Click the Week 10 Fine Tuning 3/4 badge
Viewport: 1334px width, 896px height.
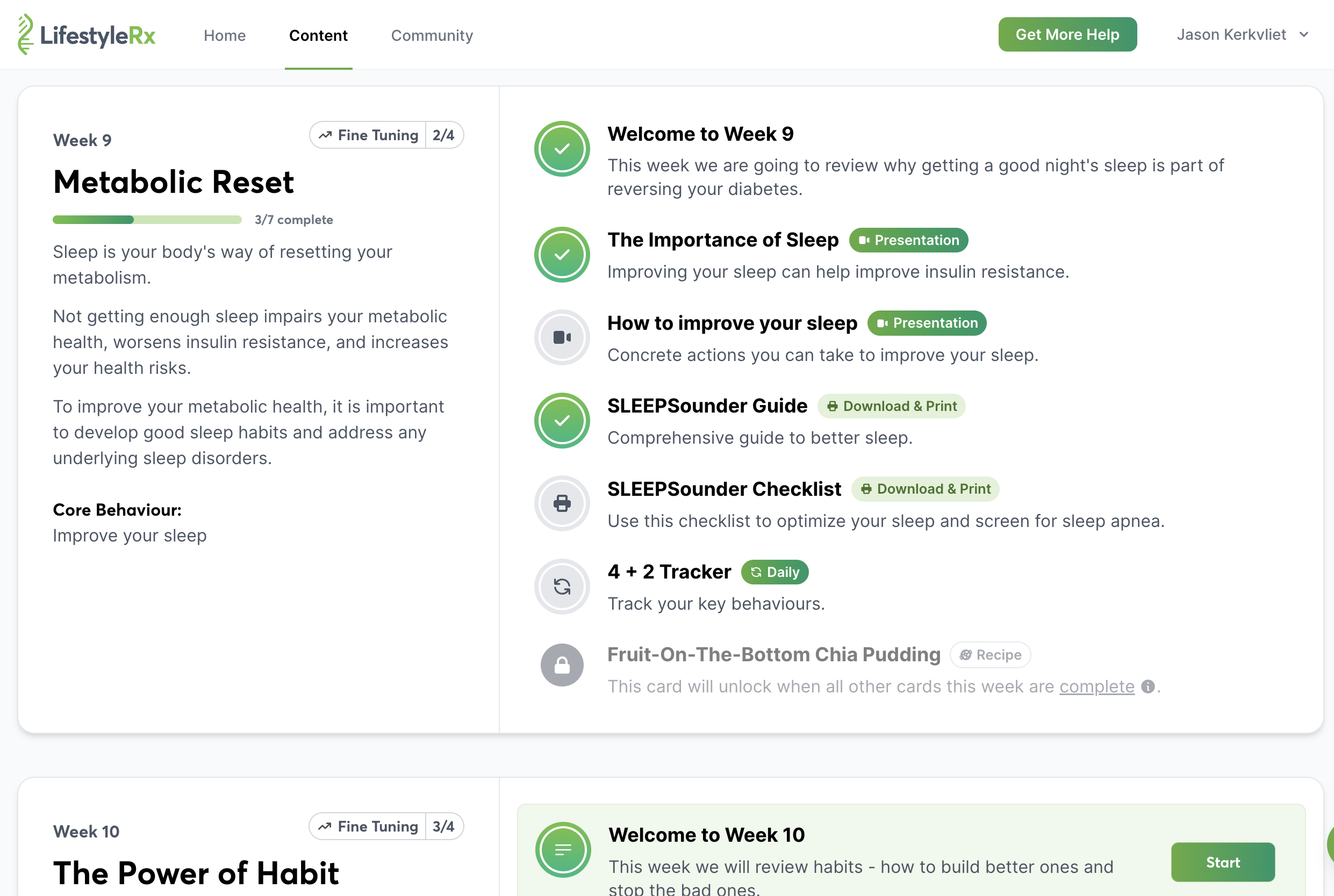(x=386, y=826)
